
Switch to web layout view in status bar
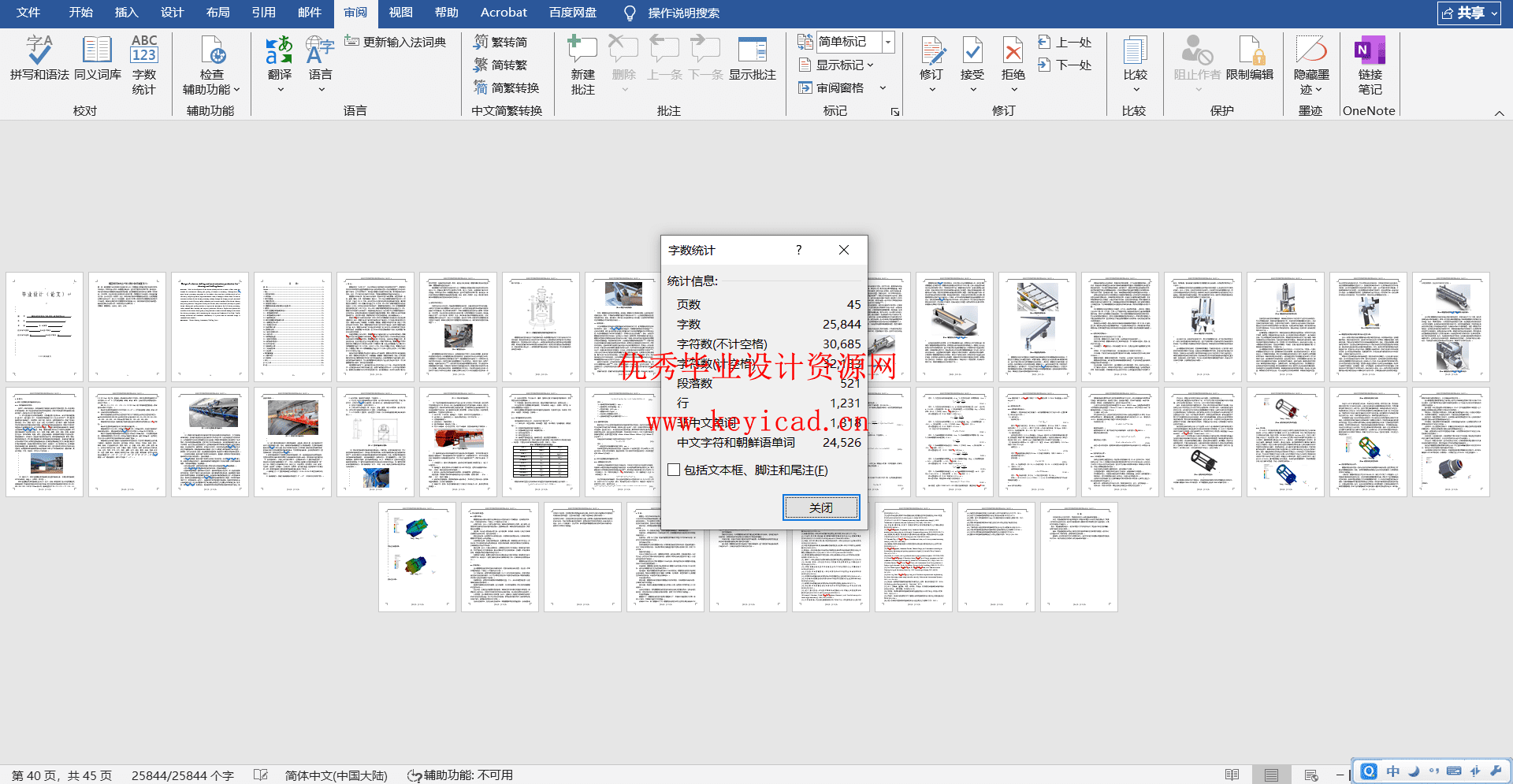1311,775
